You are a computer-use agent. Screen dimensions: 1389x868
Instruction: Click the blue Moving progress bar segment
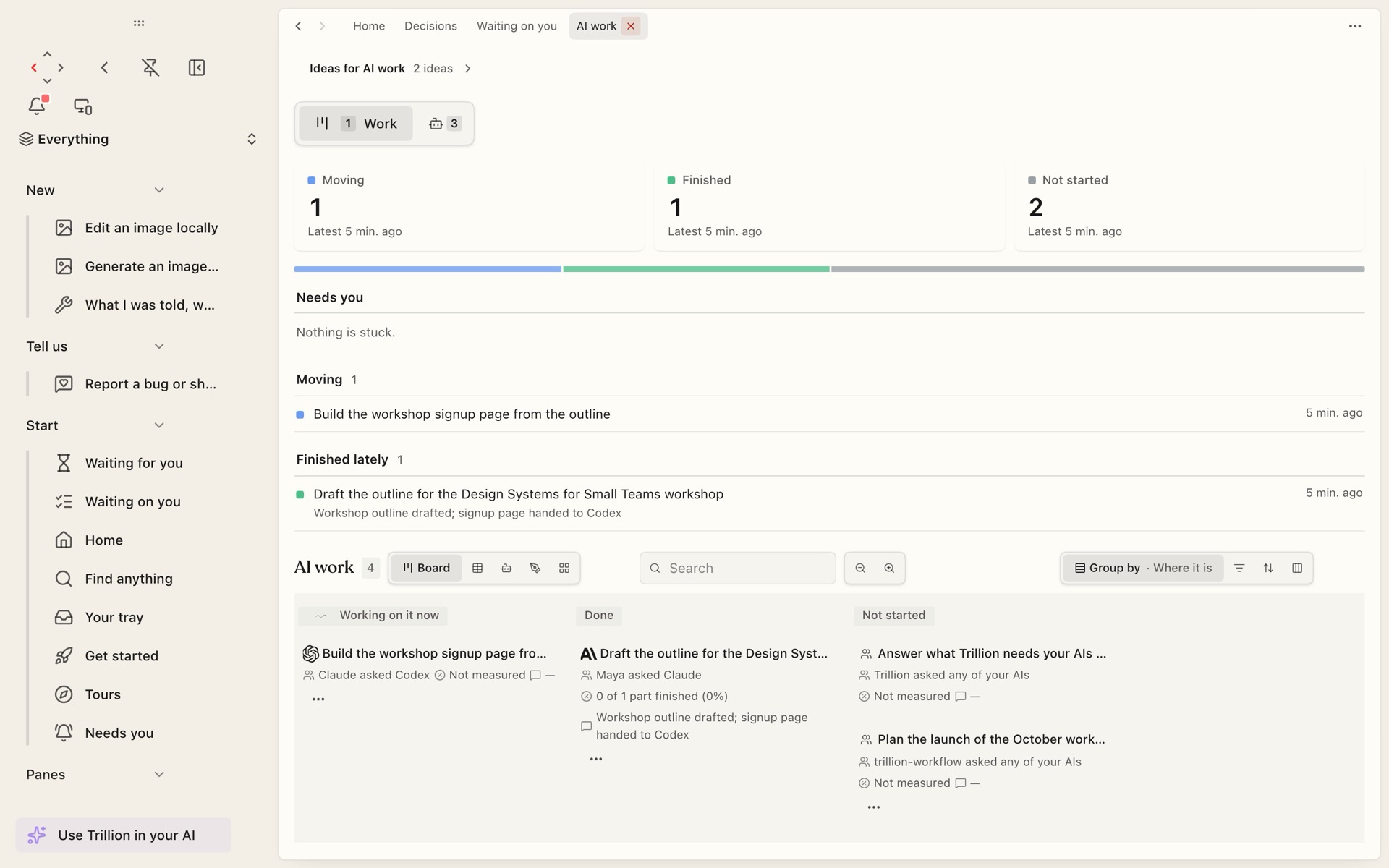point(428,269)
